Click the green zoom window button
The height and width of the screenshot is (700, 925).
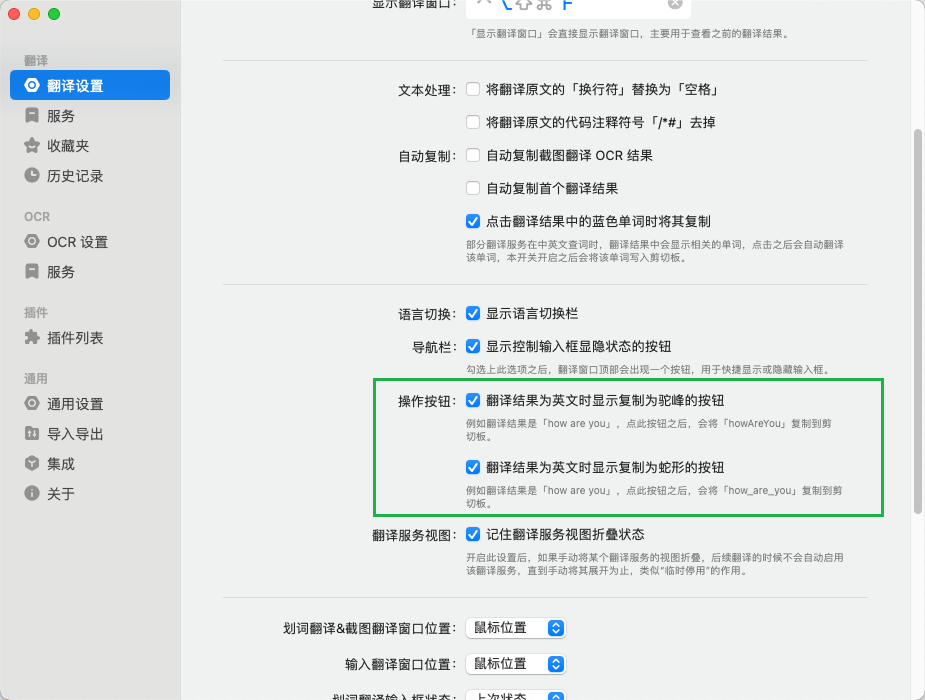pos(54,14)
